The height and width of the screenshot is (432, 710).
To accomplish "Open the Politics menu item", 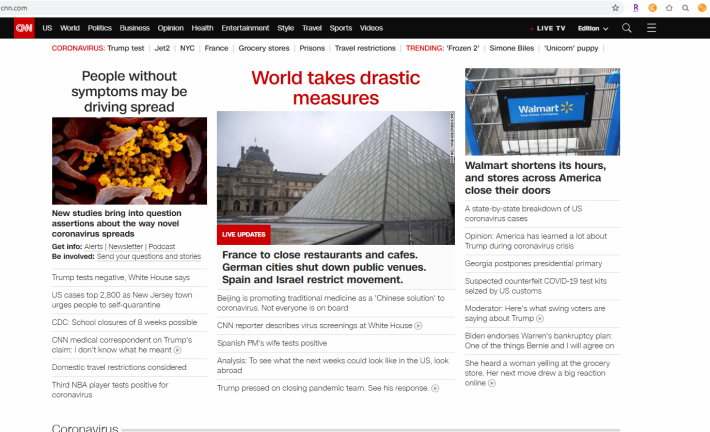I will click(100, 28).
